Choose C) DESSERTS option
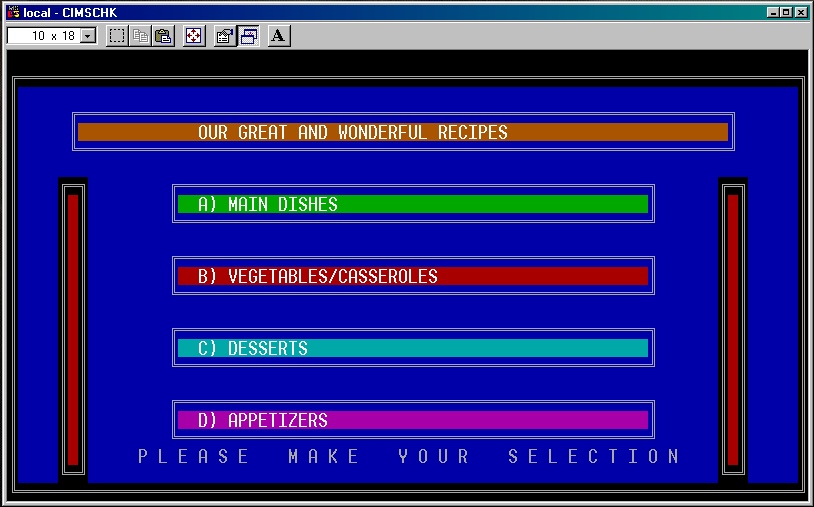This screenshot has height=507, width=814. 413,348
